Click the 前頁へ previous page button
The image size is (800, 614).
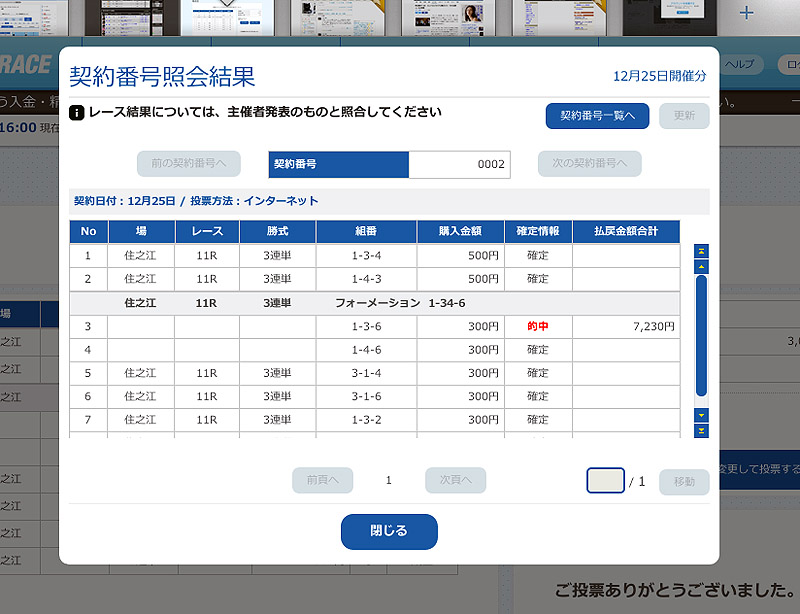click(x=322, y=480)
